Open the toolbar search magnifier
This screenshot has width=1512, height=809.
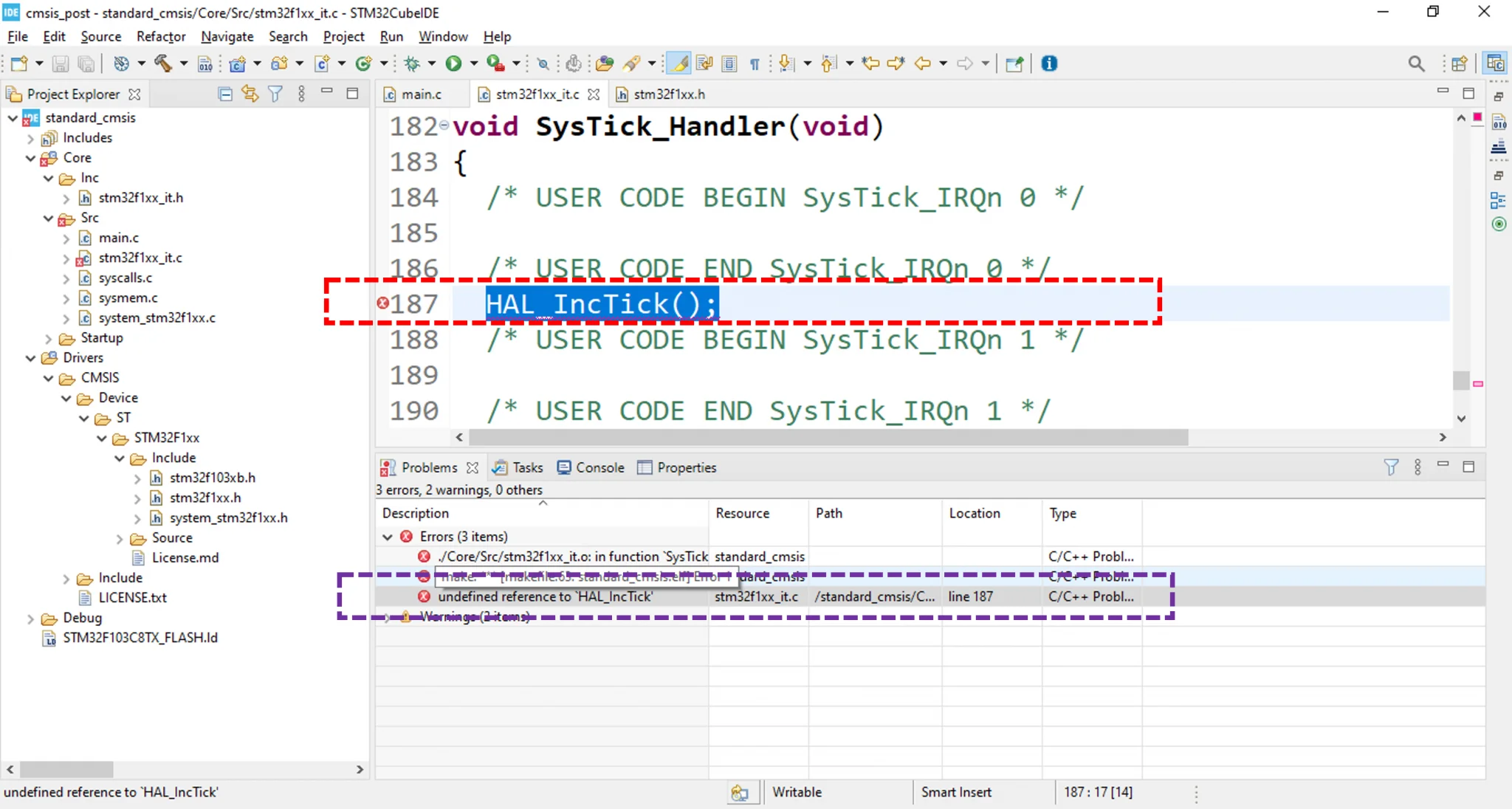coord(1415,63)
